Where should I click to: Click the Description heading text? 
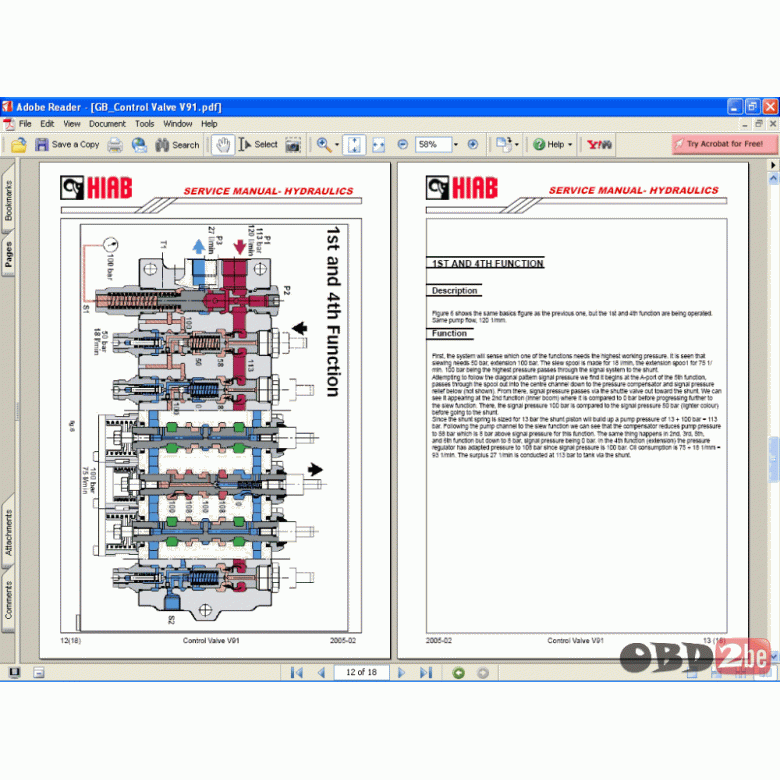[454, 291]
